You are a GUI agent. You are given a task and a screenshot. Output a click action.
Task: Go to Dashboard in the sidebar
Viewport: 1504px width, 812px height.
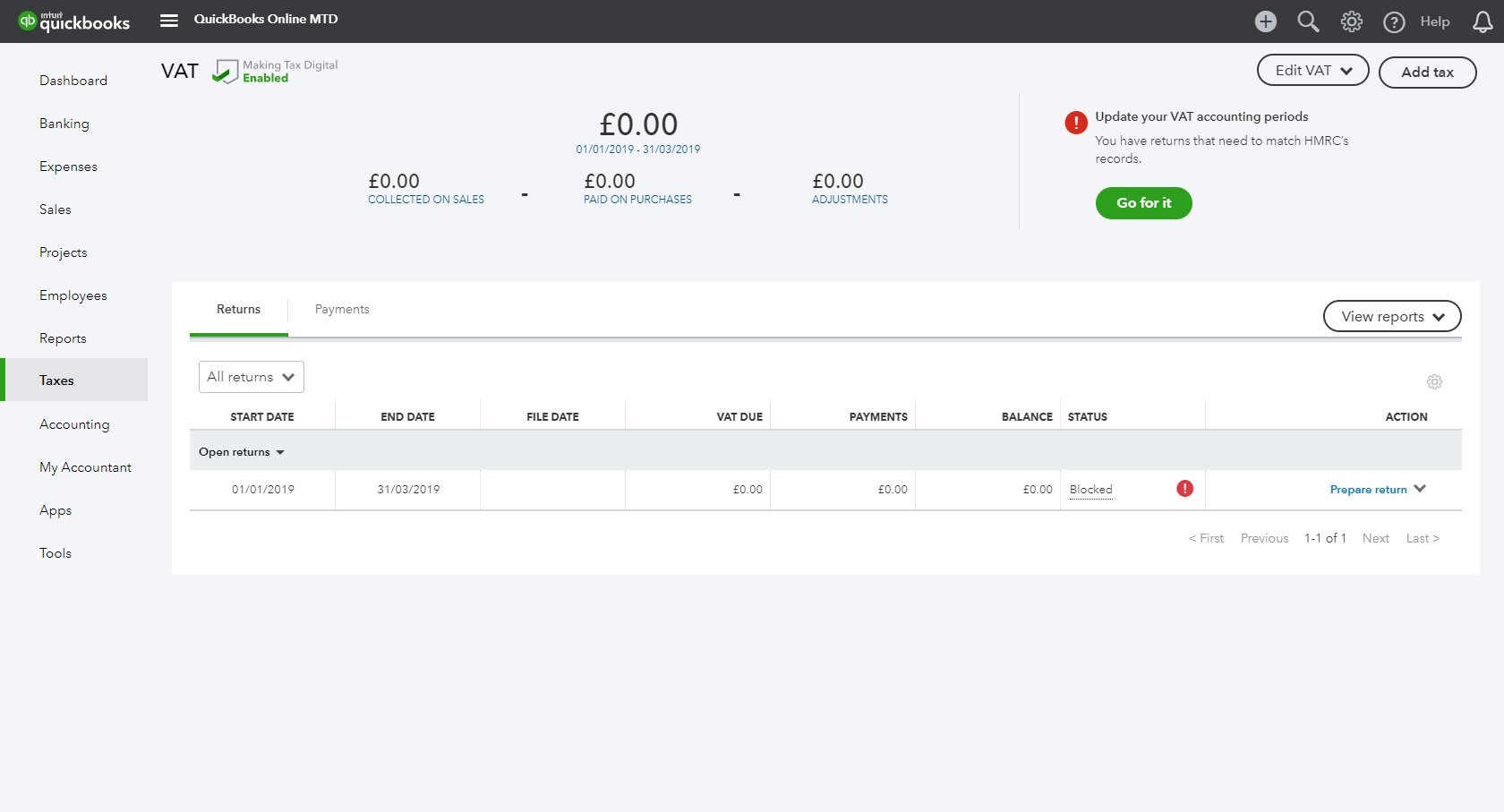point(73,81)
